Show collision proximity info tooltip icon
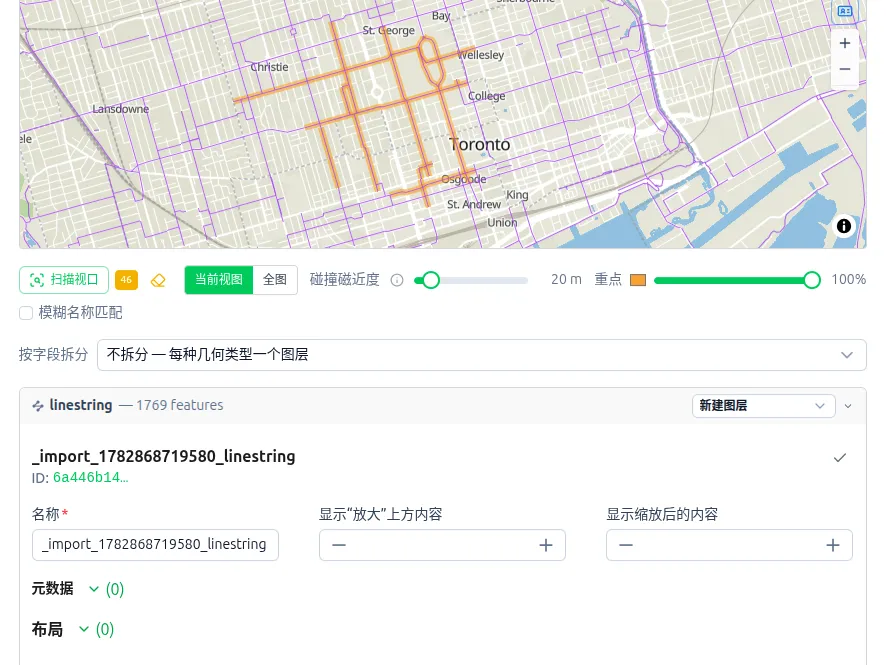887x665 pixels. (397, 280)
